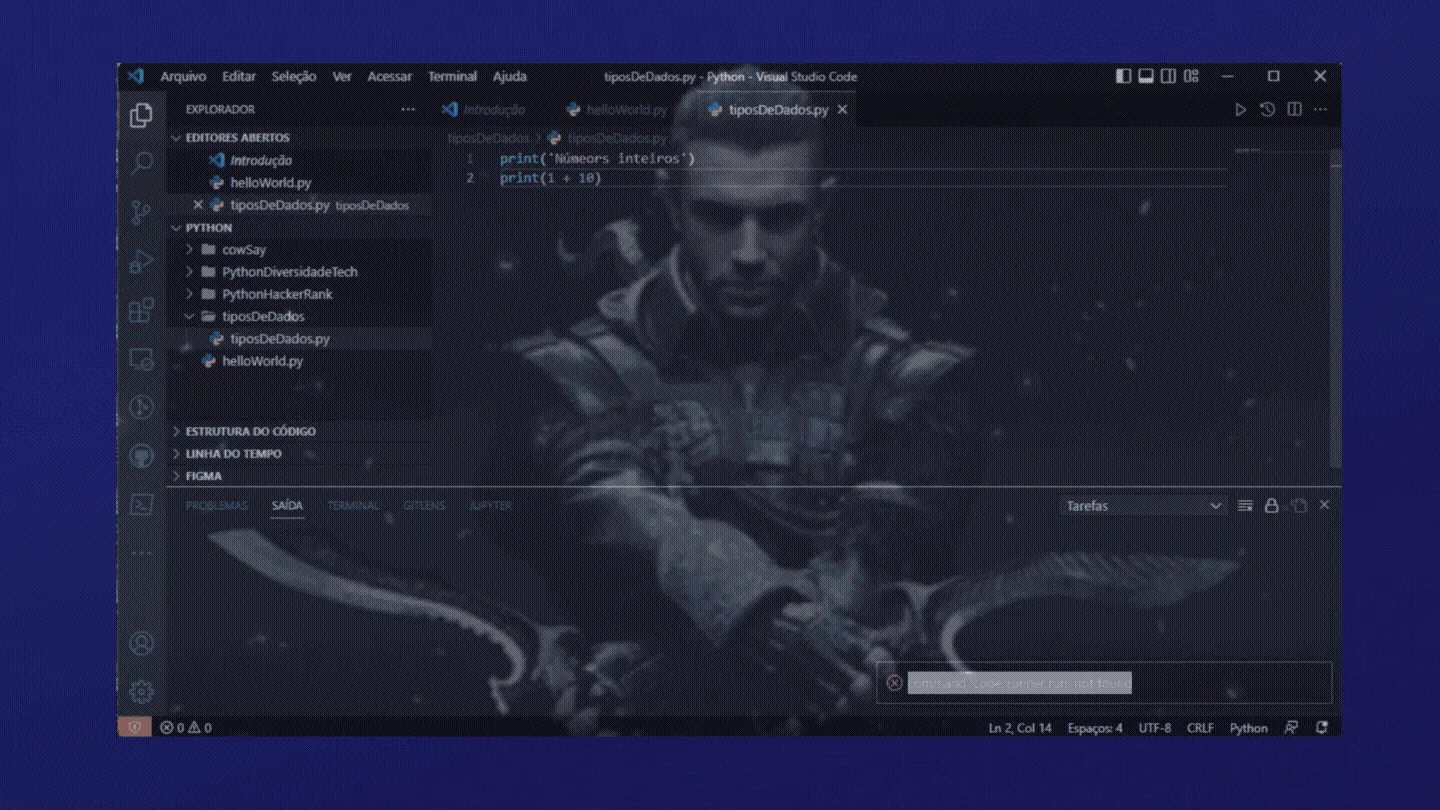The height and width of the screenshot is (810, 1440).
Task: Switch to the GitLens panel tab
Action: [x=424, y=506]
